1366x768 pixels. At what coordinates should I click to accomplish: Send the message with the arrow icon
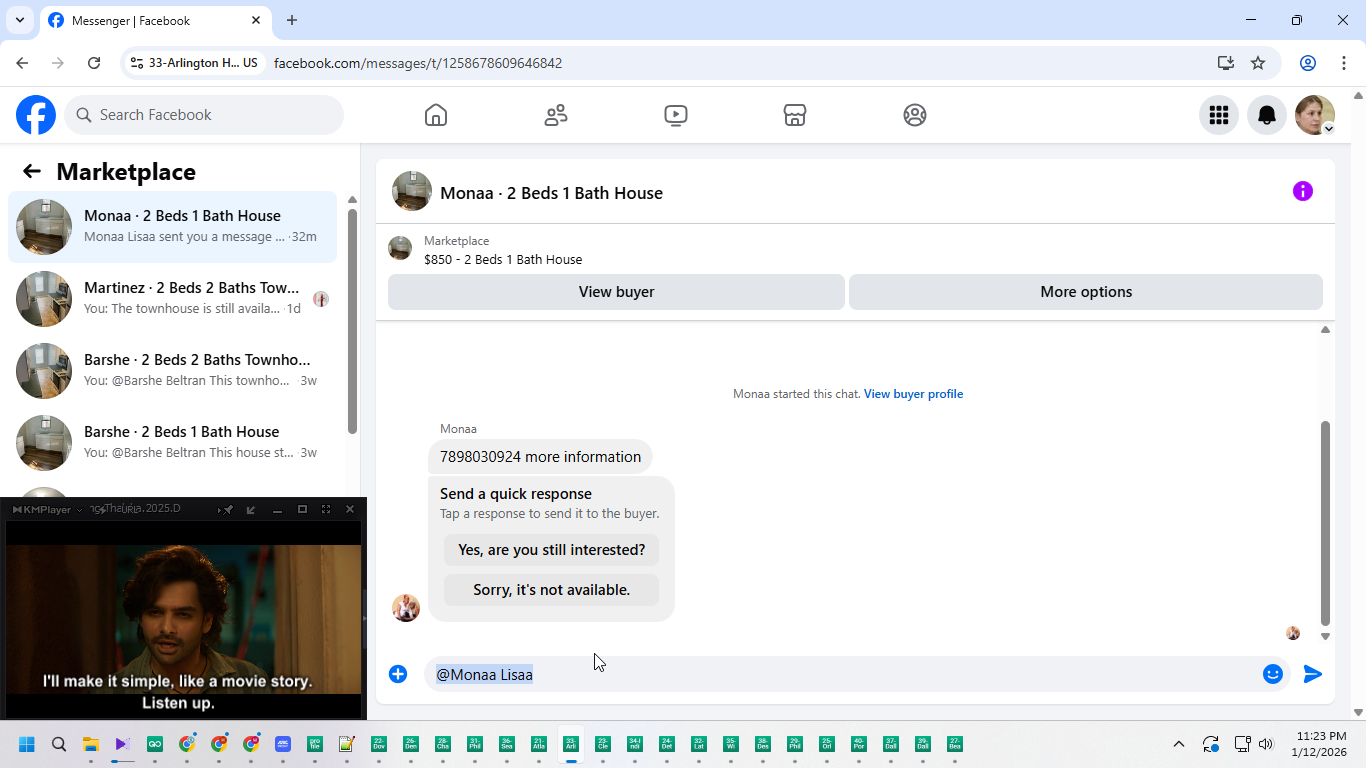tap(1313, 674)
